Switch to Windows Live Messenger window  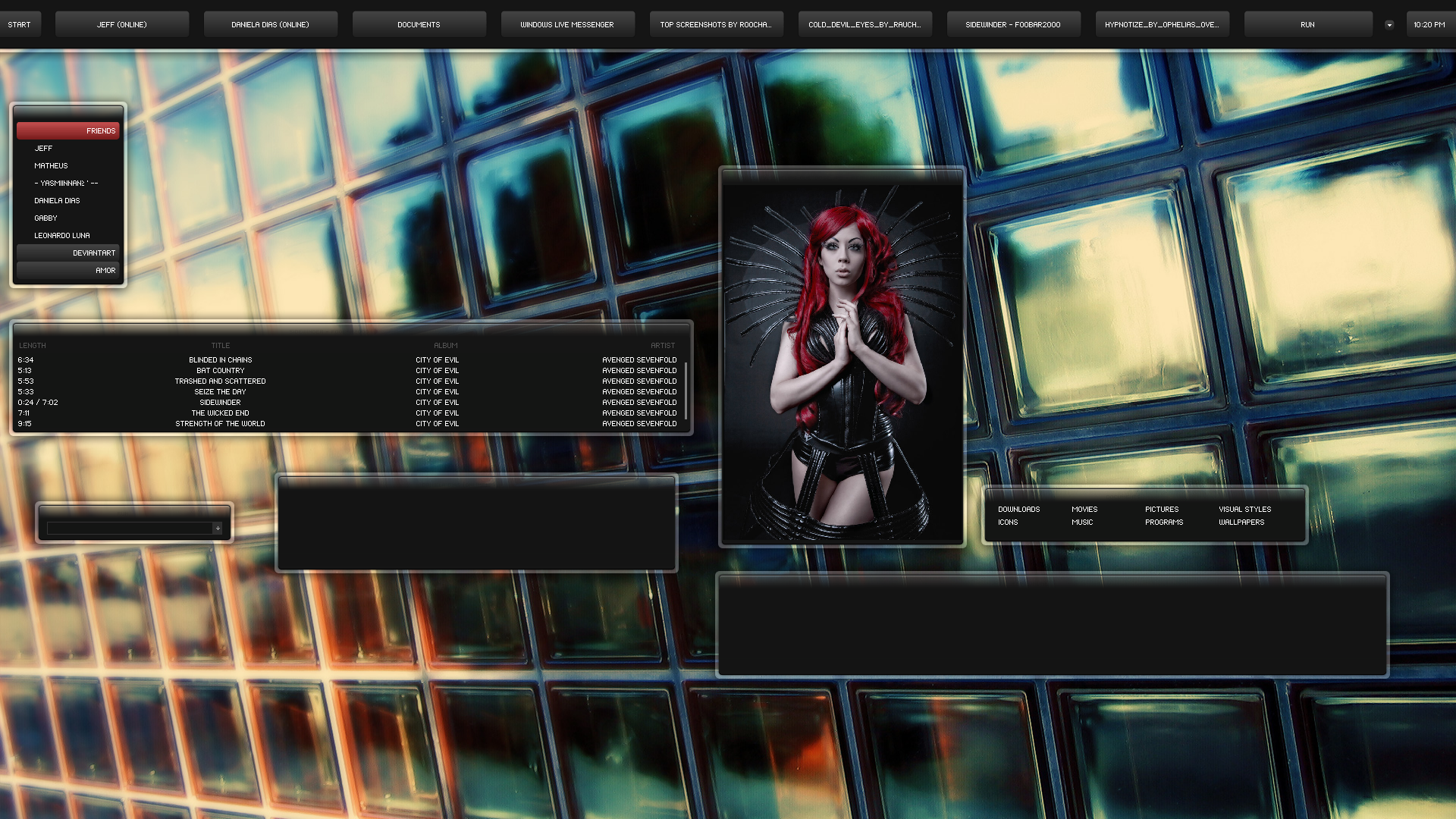pos(568,24)
